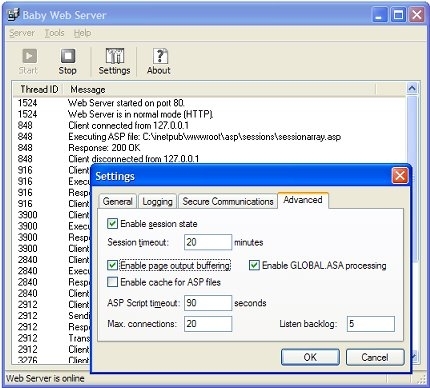The height and width of the screenshot is (388, 430).
Task: Maximize the Baby Web Server window
Action: (x=398, y=15)
